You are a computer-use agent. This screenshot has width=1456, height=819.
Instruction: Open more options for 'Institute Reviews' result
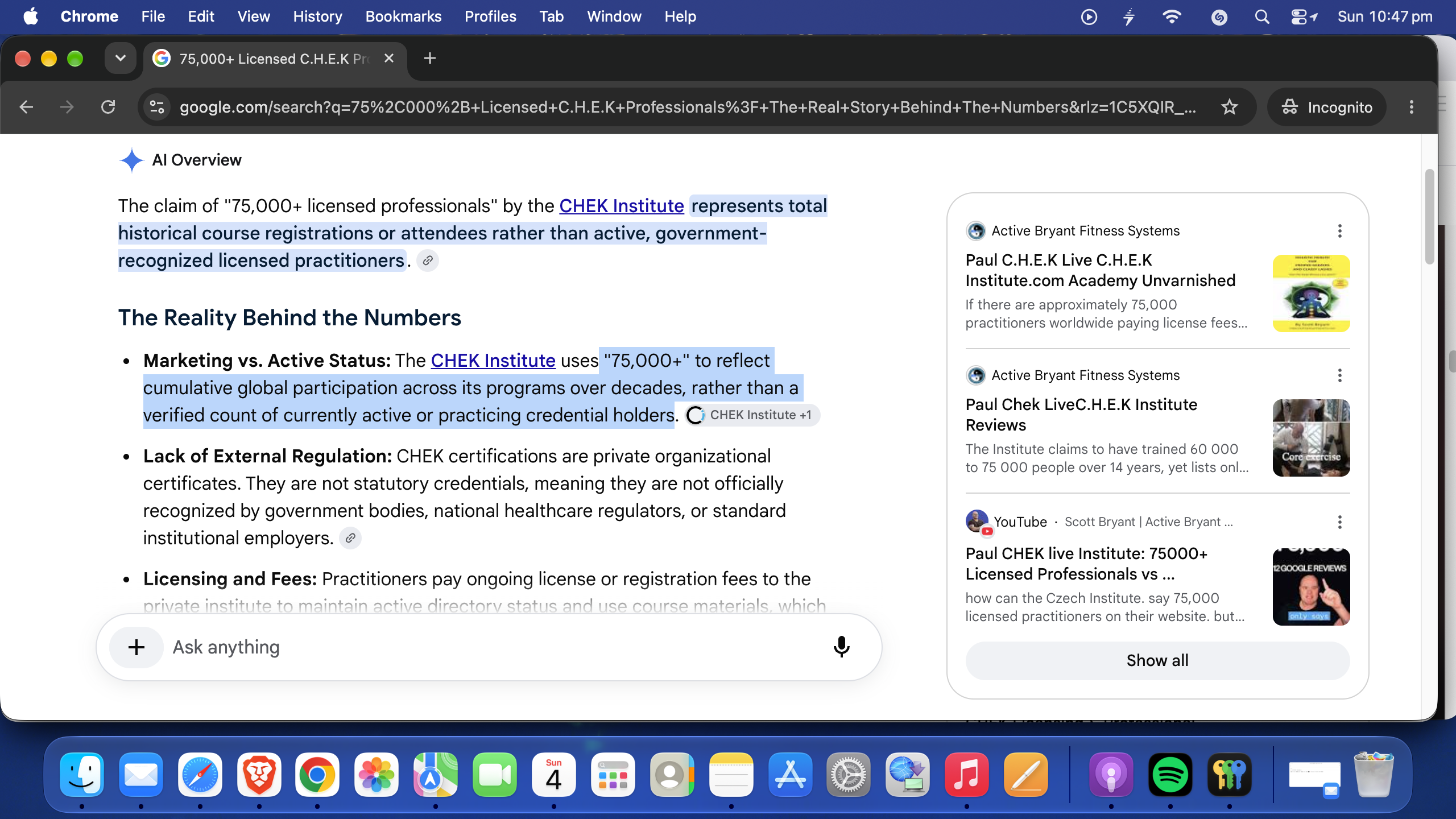(1340, 375)
